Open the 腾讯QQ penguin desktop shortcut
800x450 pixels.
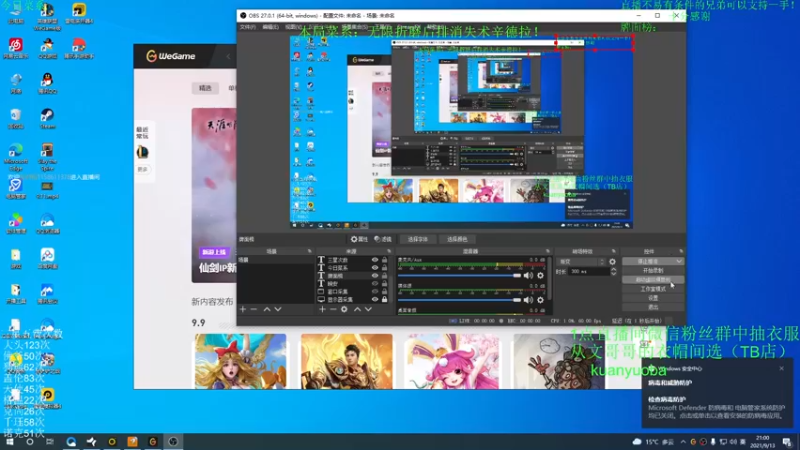47,83
